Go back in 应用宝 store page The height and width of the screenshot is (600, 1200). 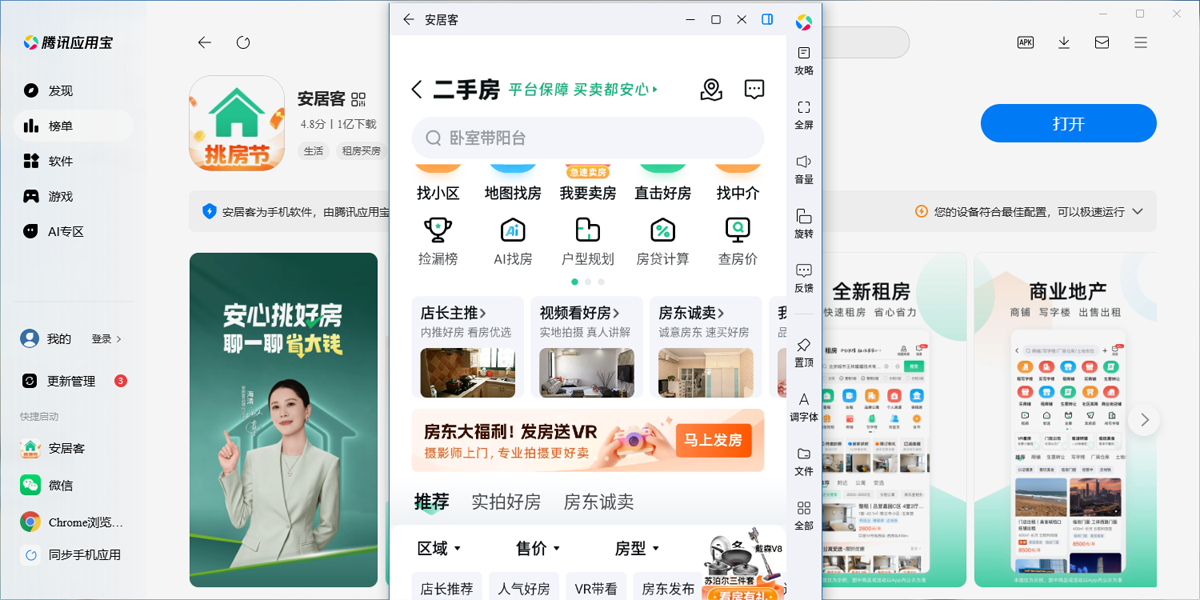click(x=204, y=42)
